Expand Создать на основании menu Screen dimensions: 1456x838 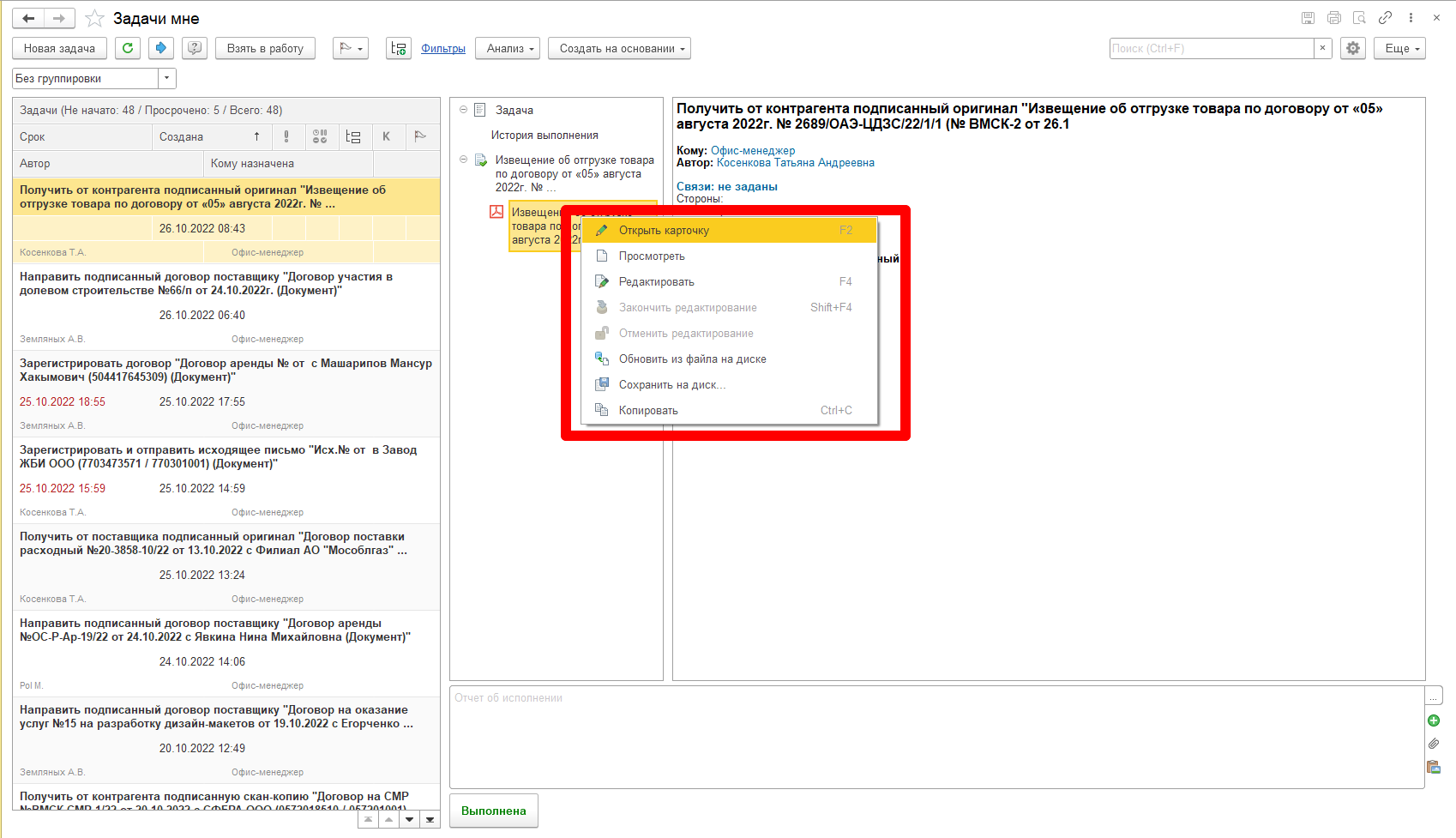pos(619,48)
